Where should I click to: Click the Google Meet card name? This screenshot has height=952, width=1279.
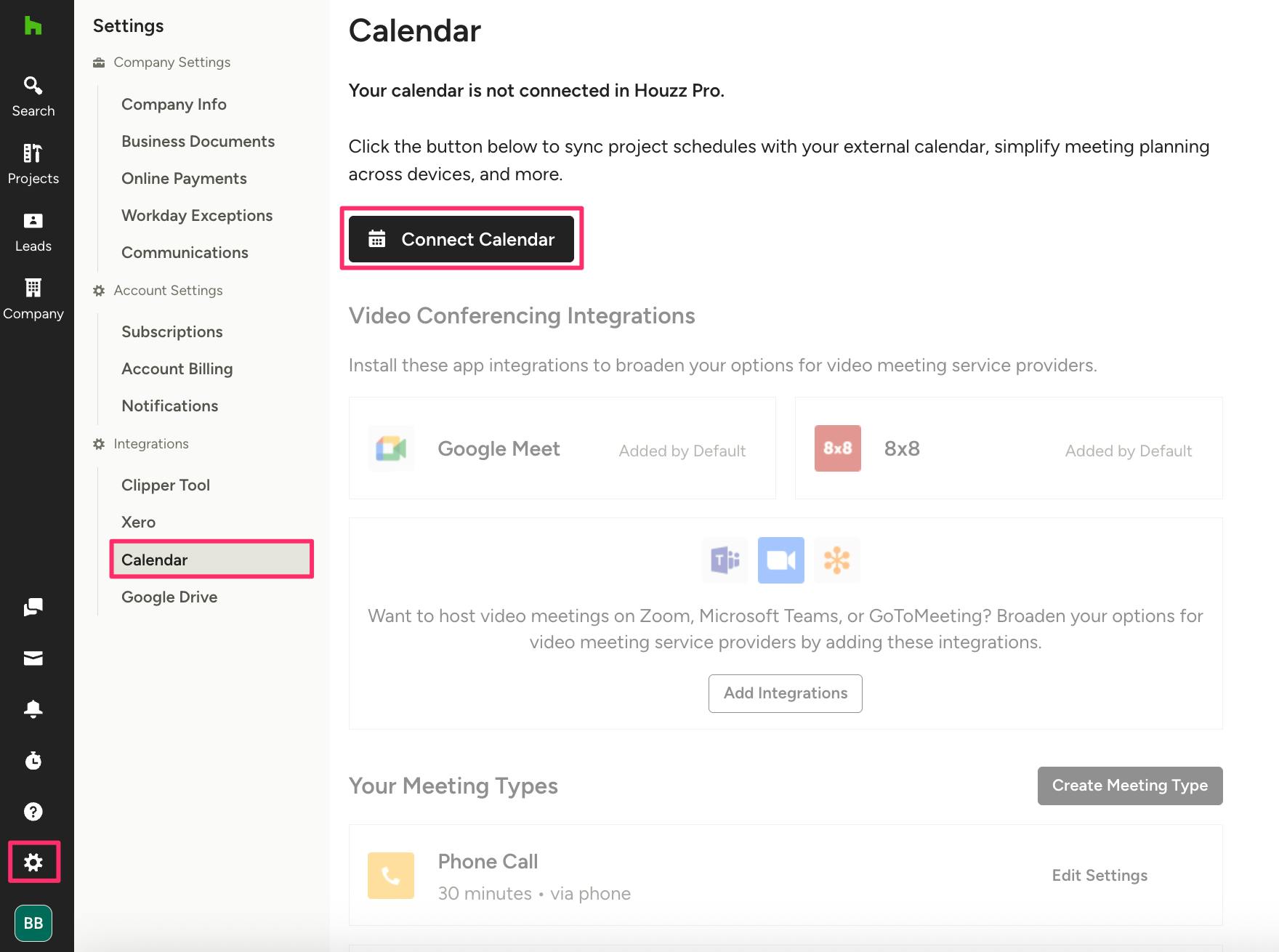(x=499, y=448)
